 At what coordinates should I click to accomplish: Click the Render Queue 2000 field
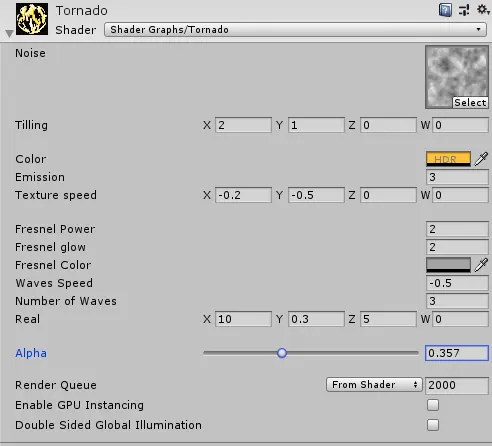457,385
